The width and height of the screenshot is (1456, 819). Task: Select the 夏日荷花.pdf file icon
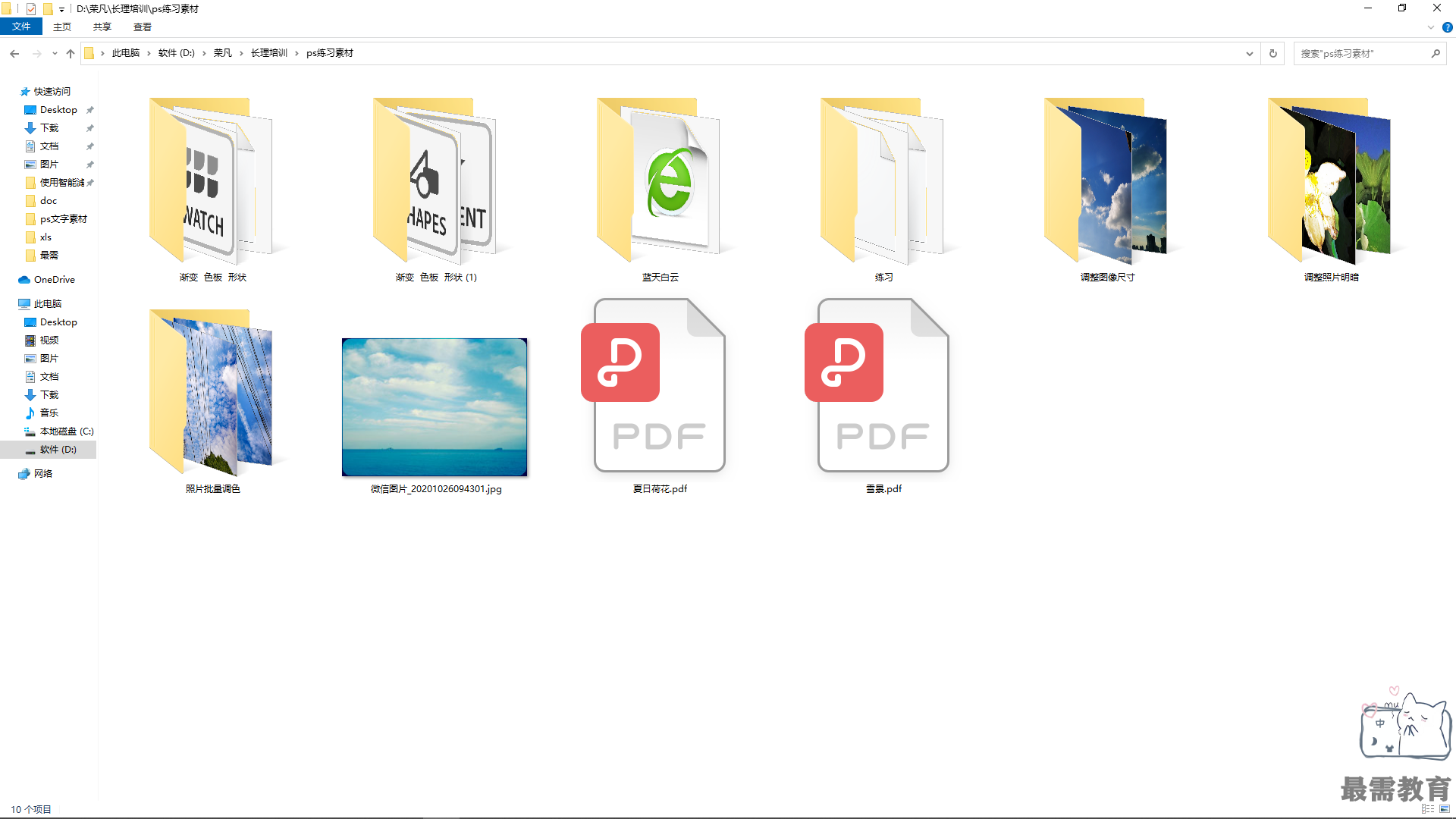[x=653, y=385]
